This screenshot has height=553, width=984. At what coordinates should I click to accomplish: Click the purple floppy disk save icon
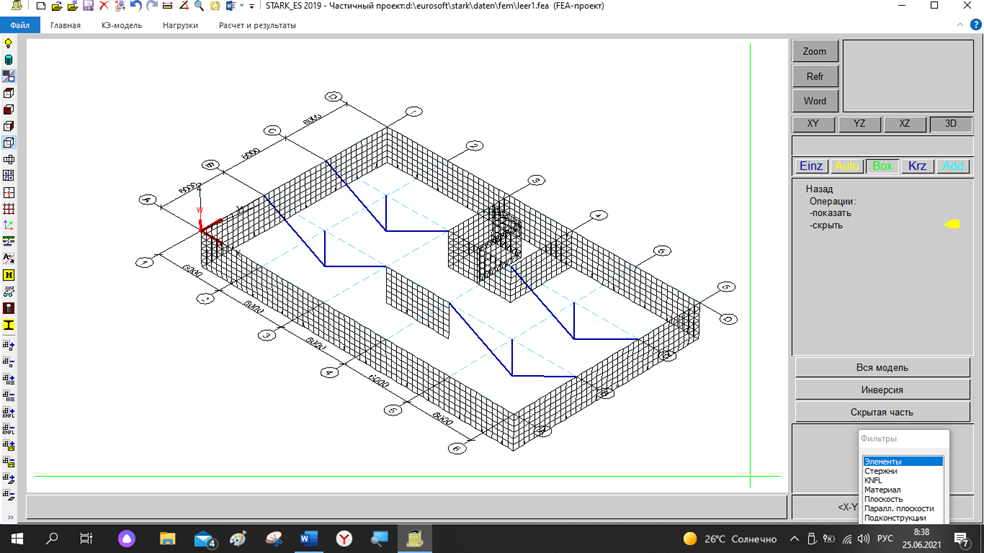pyautogui.click(x=88, y=6)
